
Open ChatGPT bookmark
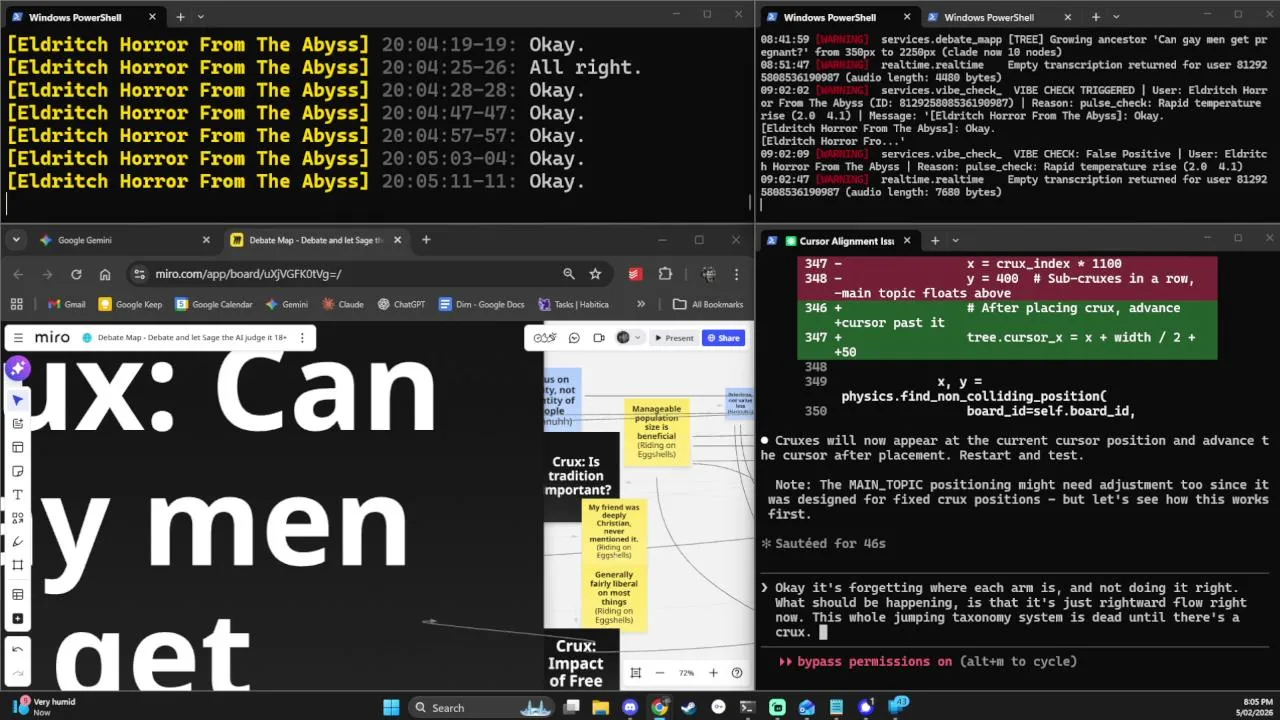402,304
